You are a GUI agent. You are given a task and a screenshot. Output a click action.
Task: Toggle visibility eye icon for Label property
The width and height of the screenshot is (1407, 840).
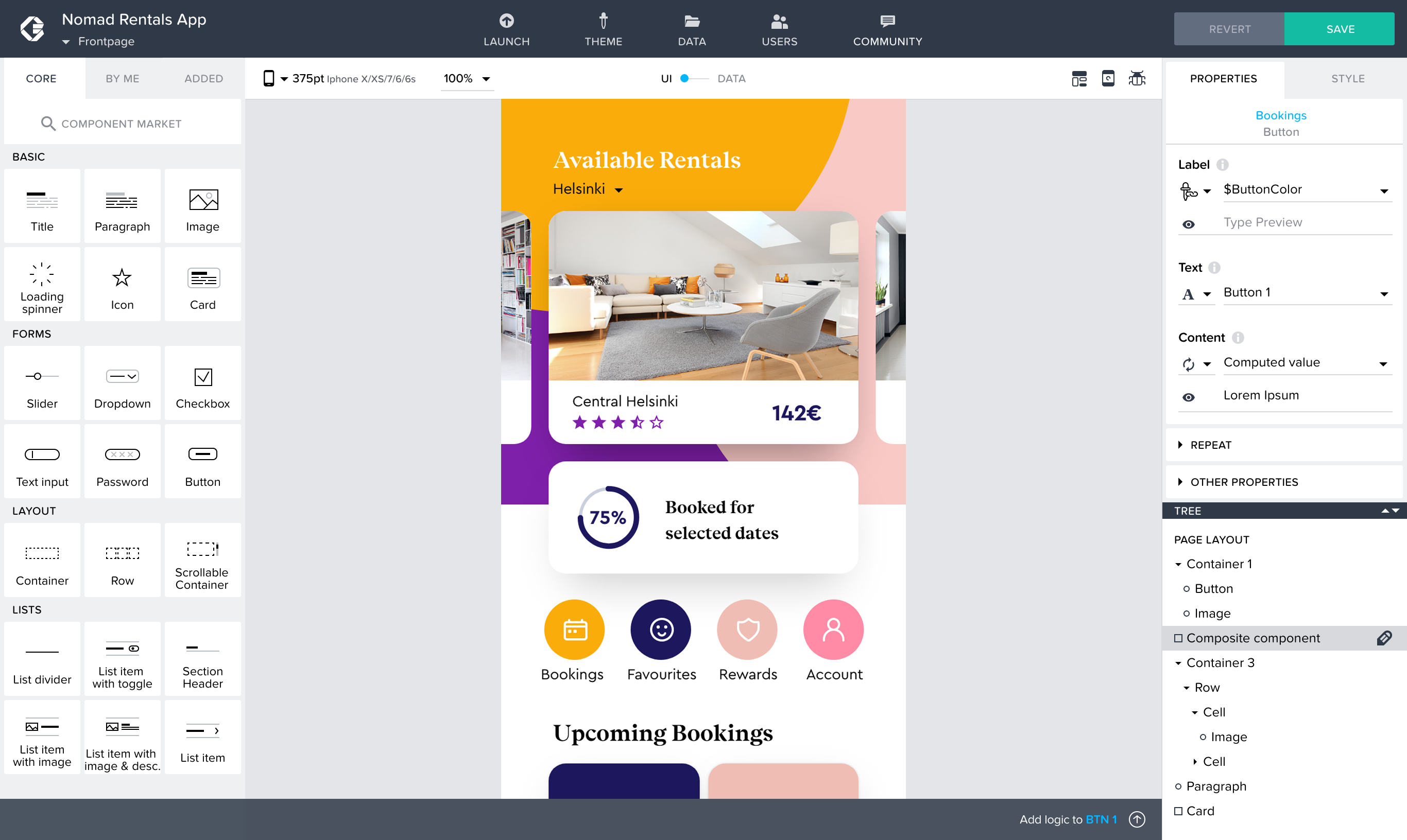(x=1189, y=223)
